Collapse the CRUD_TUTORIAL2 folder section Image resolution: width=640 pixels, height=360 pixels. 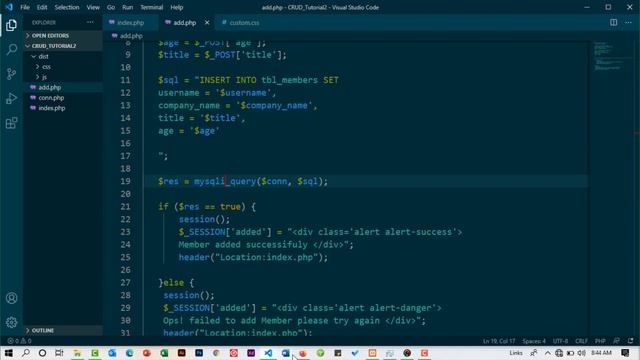coord(62,46)
